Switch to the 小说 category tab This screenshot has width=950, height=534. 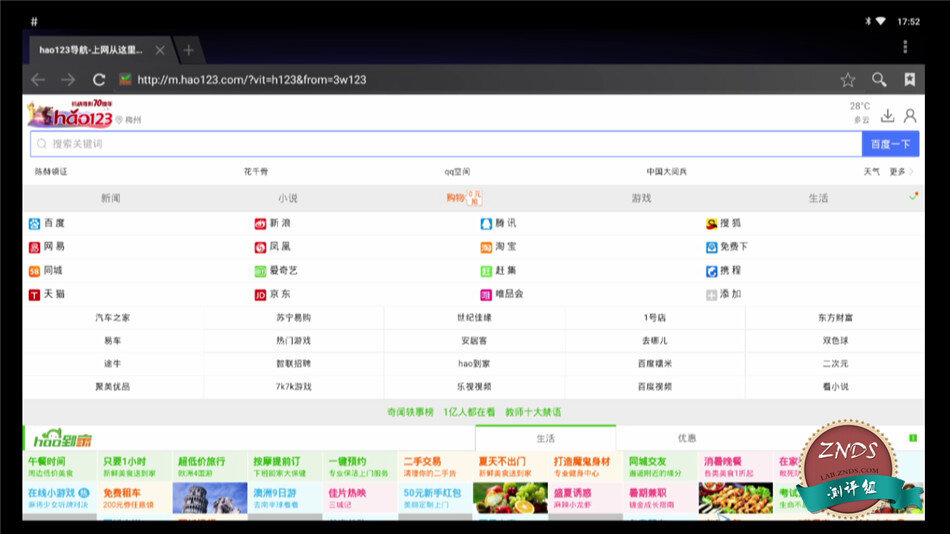click(288, 198)
